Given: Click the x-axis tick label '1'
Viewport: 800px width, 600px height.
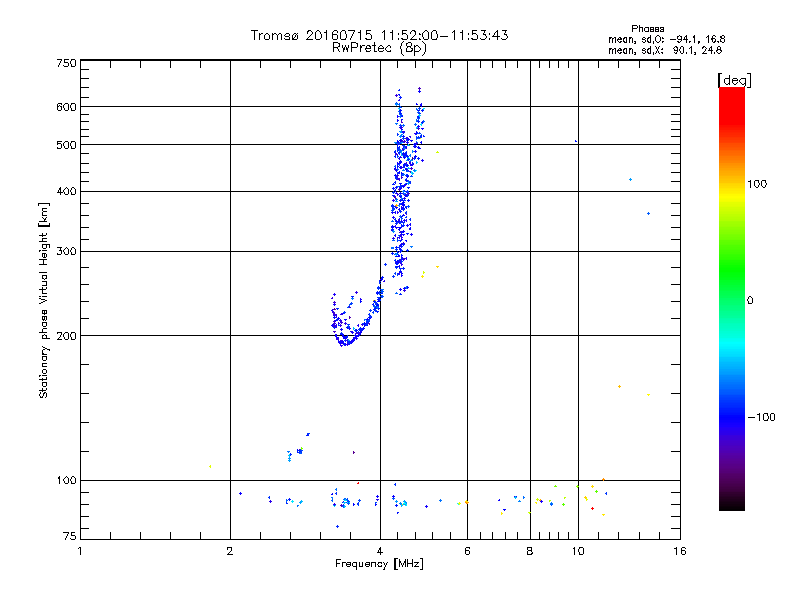Looking at the screenshot, I should coord(80,551).
